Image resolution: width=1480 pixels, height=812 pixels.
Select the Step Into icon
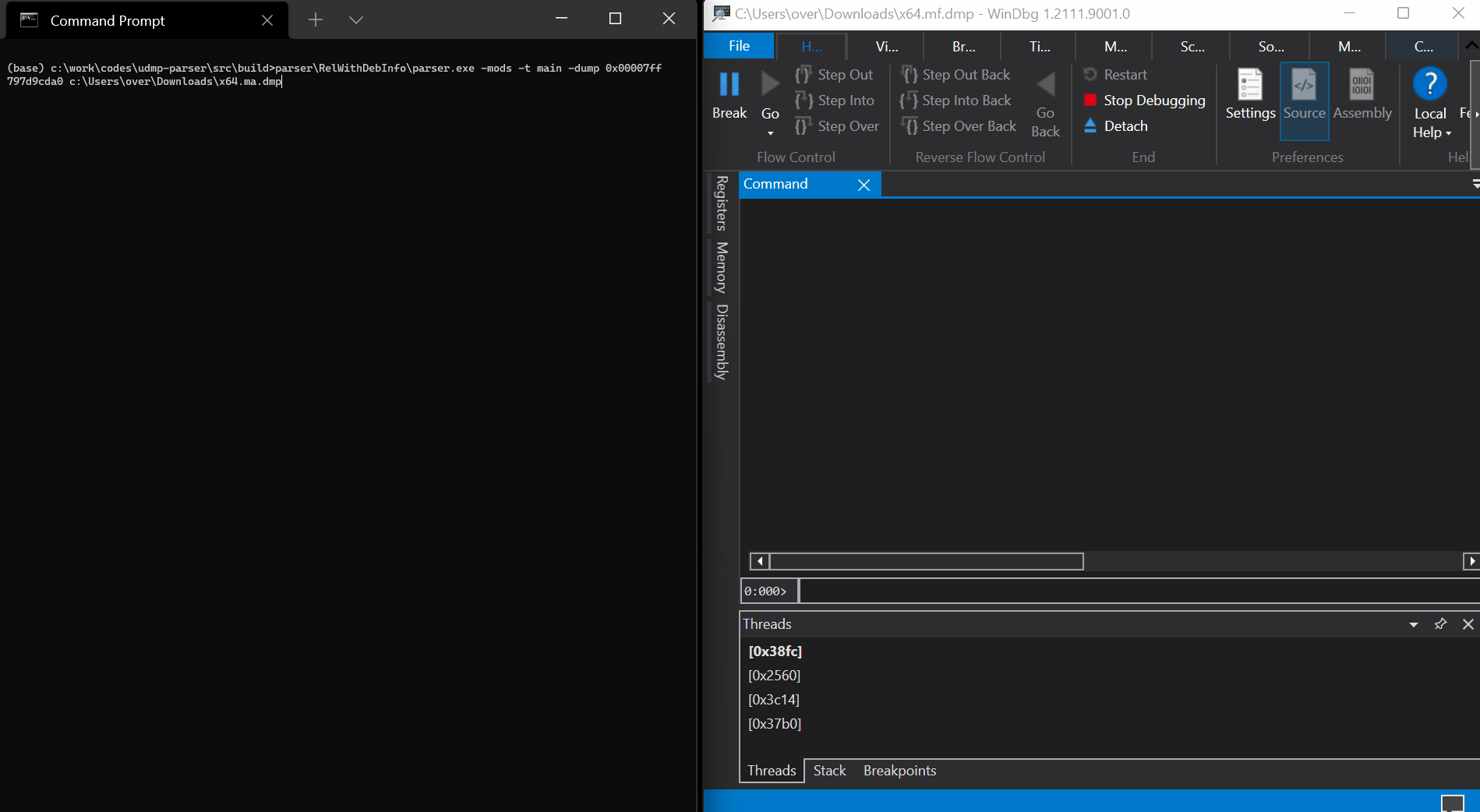click(x=804, y=100)
